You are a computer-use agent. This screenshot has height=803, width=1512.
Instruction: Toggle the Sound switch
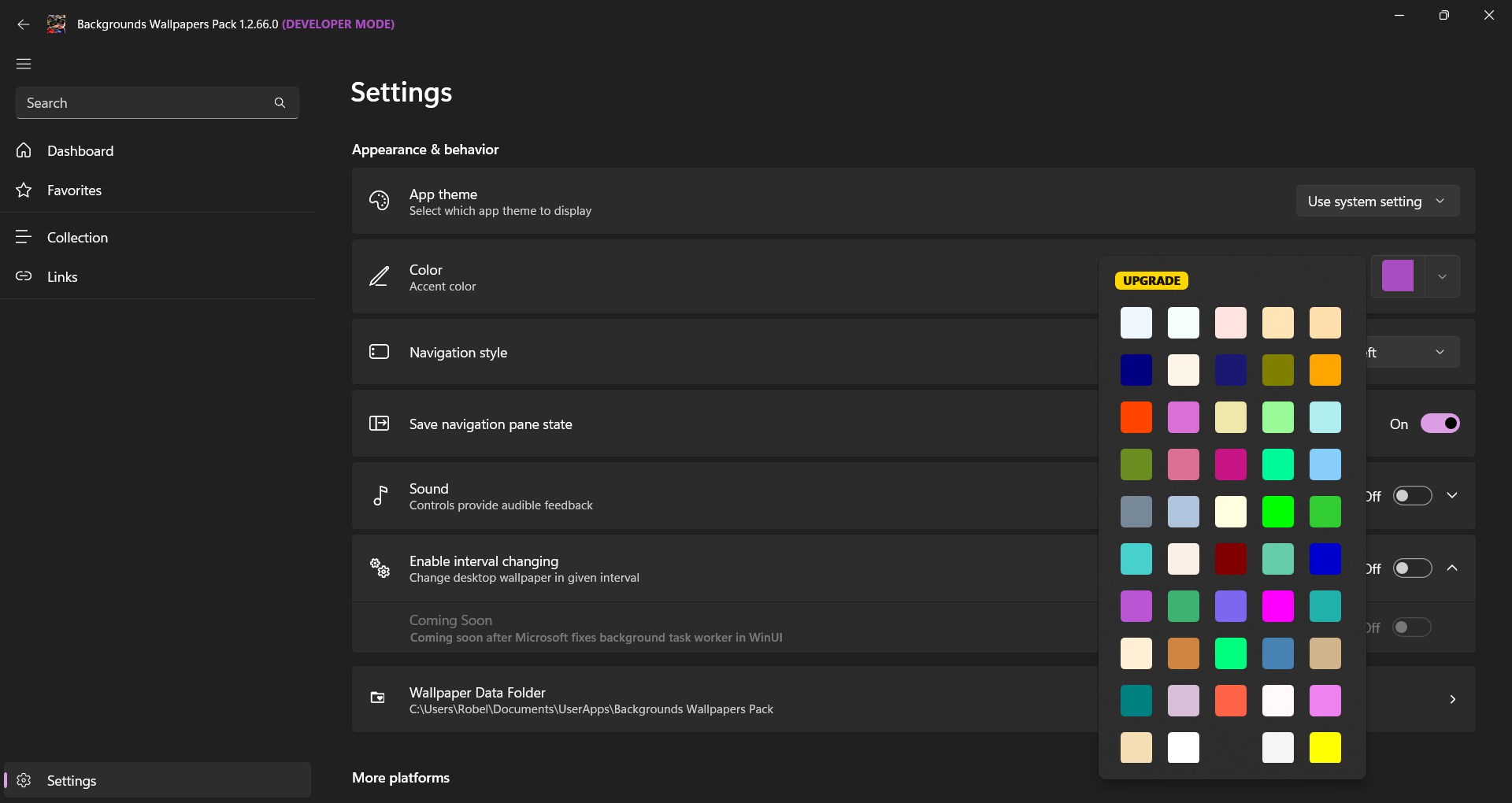(x=1412, y=496)
